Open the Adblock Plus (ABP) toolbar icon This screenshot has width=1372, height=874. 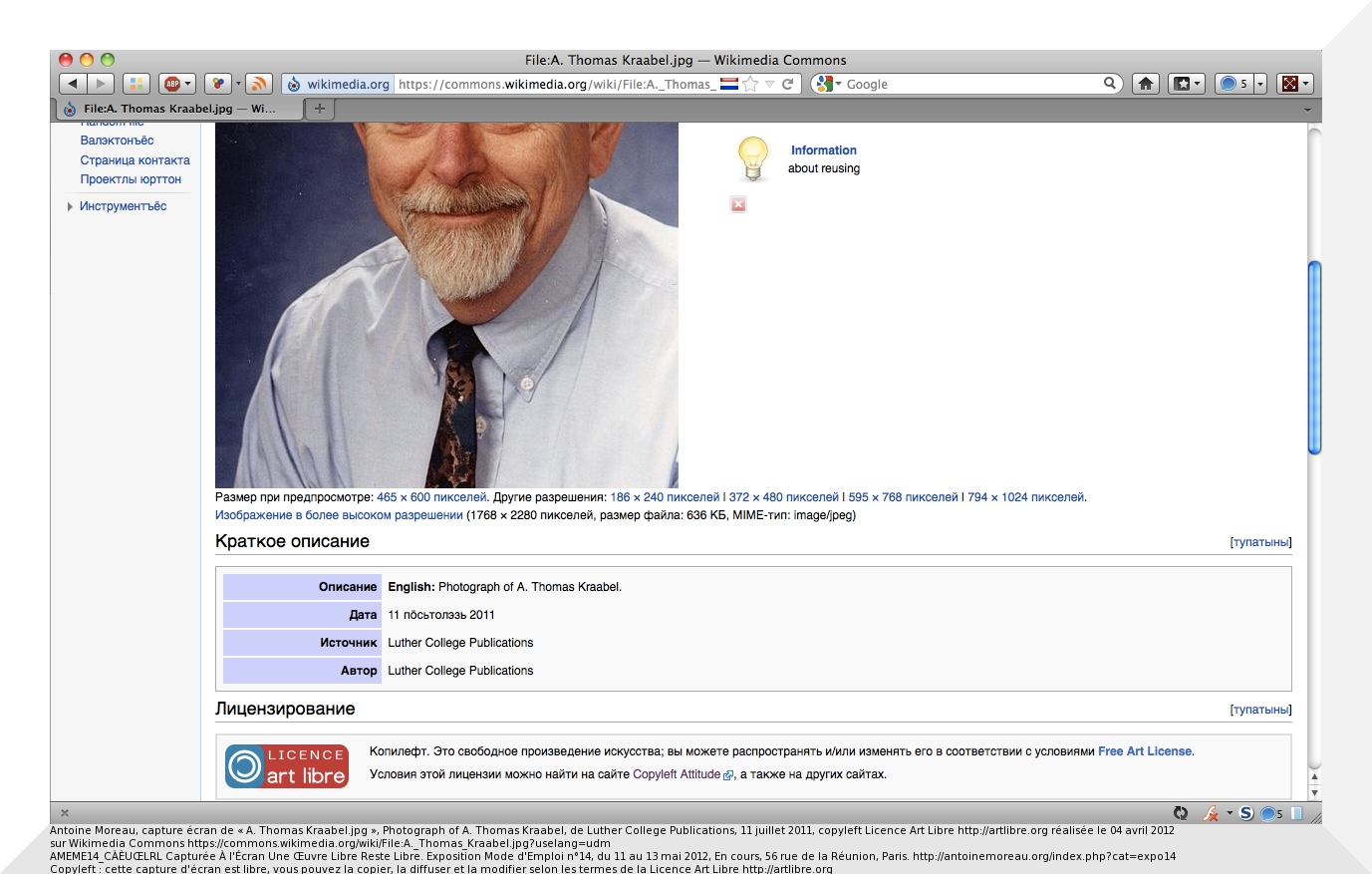tap(172, 84)
